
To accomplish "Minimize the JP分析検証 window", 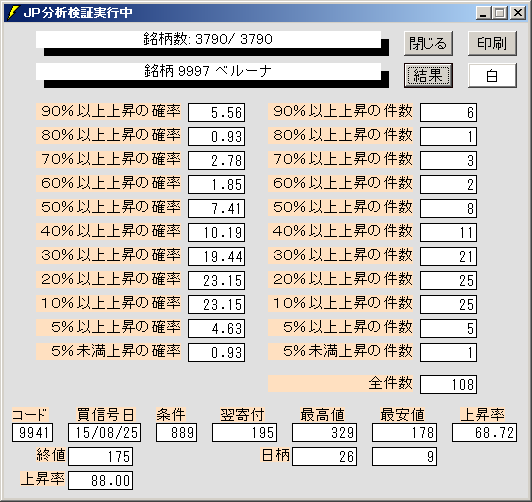I will pyautogui.click(x=483, y=13).
